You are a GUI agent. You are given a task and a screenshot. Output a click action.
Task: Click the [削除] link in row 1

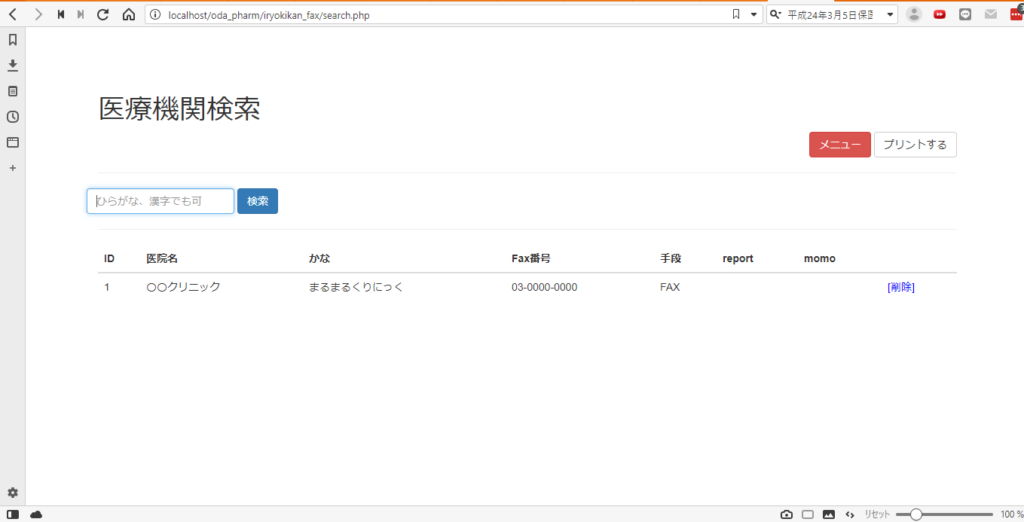900,287
